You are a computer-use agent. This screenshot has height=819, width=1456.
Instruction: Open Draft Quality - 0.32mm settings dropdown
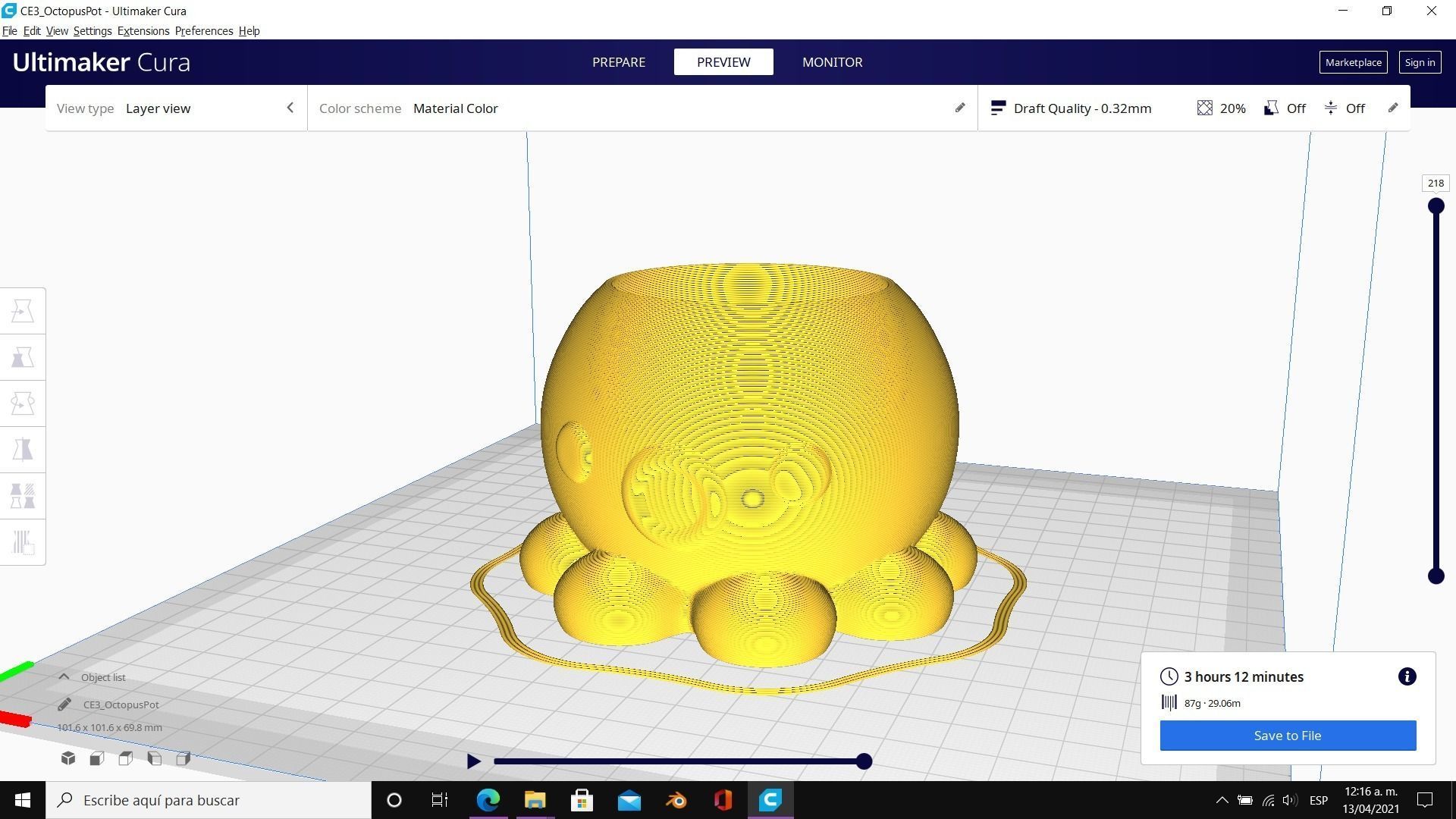point(1194,108)
